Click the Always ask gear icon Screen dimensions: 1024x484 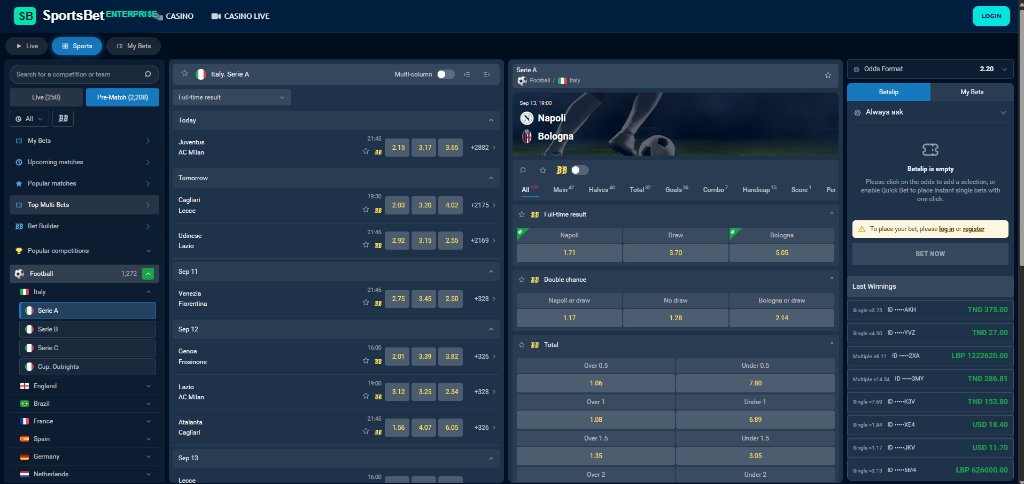click(857, 112)
